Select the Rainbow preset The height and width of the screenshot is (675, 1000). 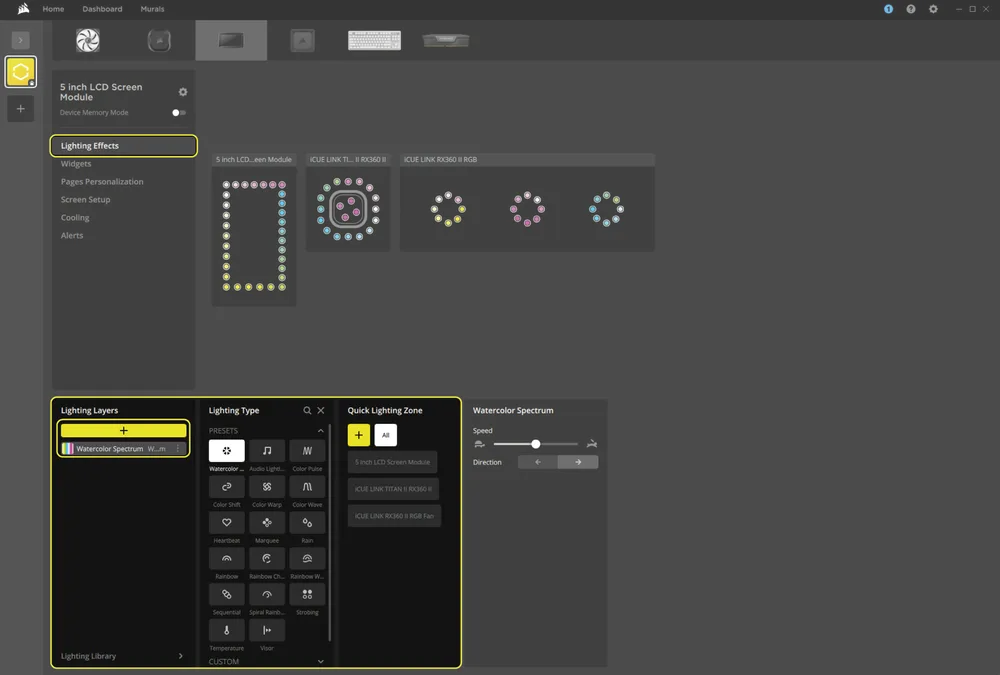tap(226, 558)
